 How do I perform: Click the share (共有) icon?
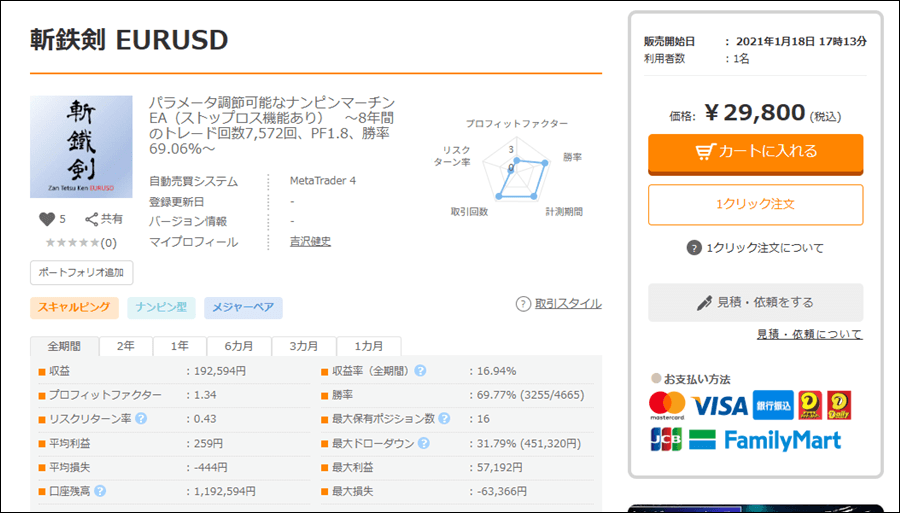click(92, 219)
